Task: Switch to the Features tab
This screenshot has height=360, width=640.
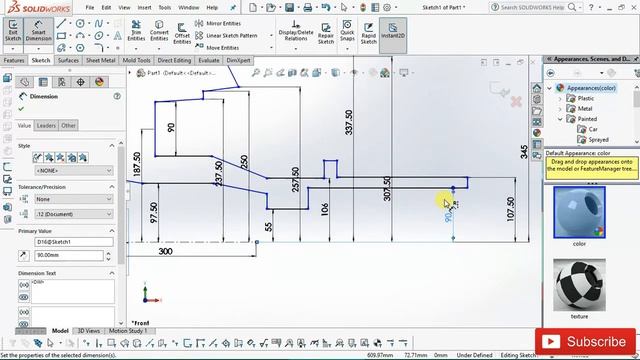Action: coord(14,60)
